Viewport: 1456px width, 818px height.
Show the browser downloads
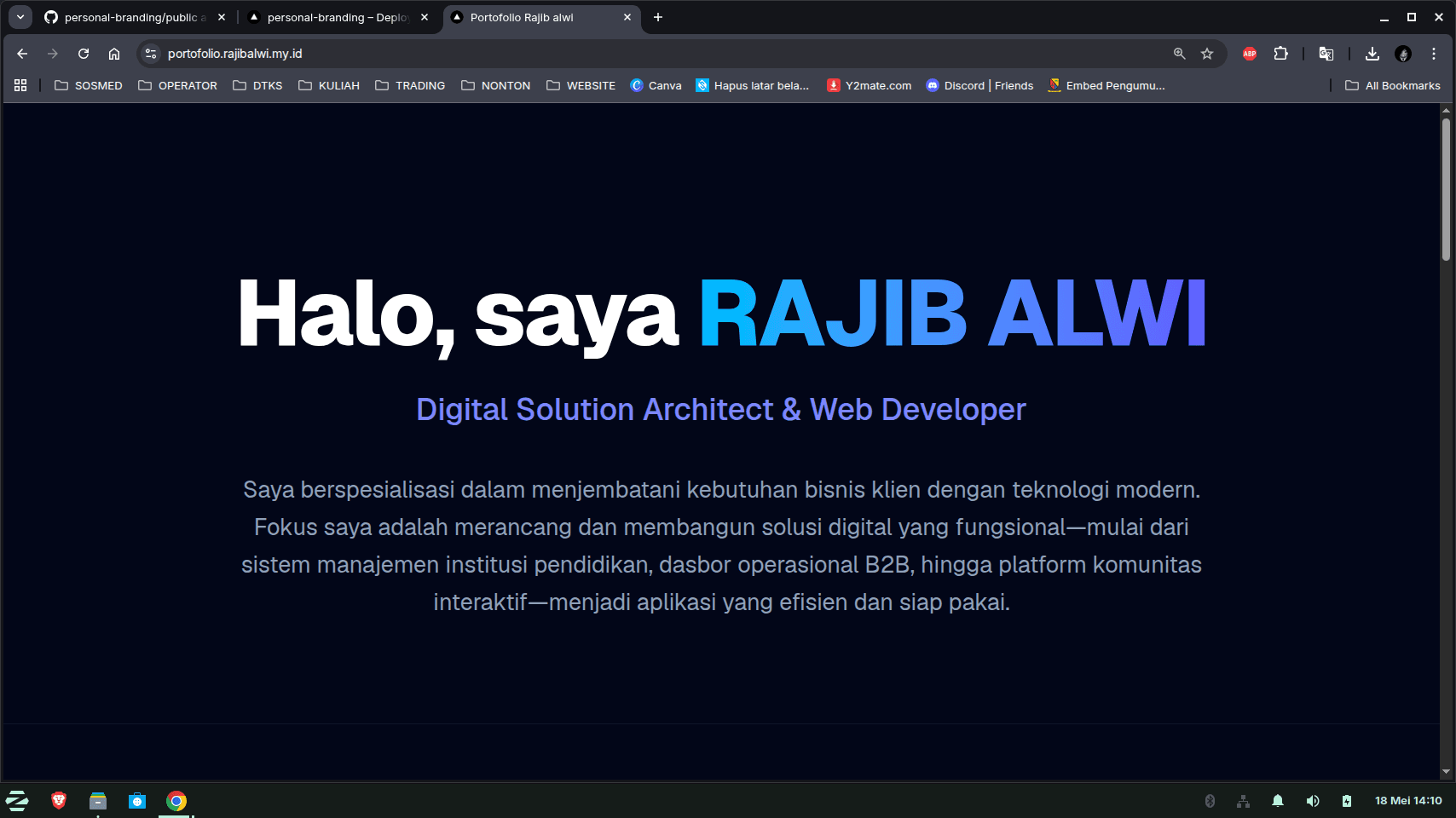pyautogui.click(x=1372, y=54)
